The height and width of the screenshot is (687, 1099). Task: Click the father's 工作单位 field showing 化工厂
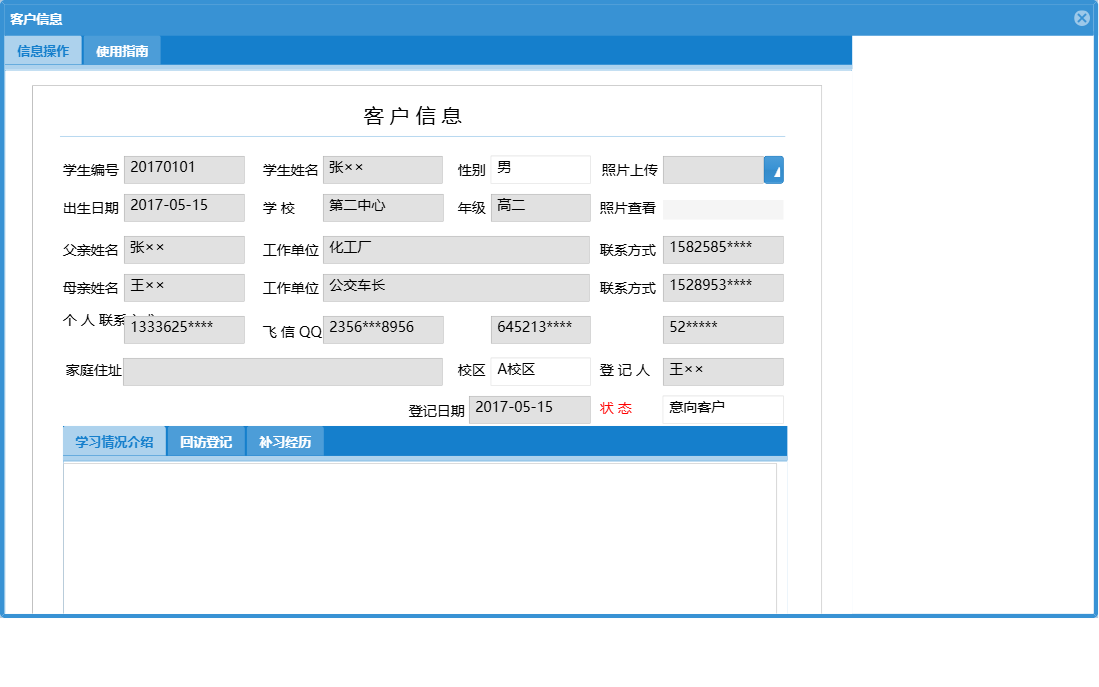pos(456,249)
